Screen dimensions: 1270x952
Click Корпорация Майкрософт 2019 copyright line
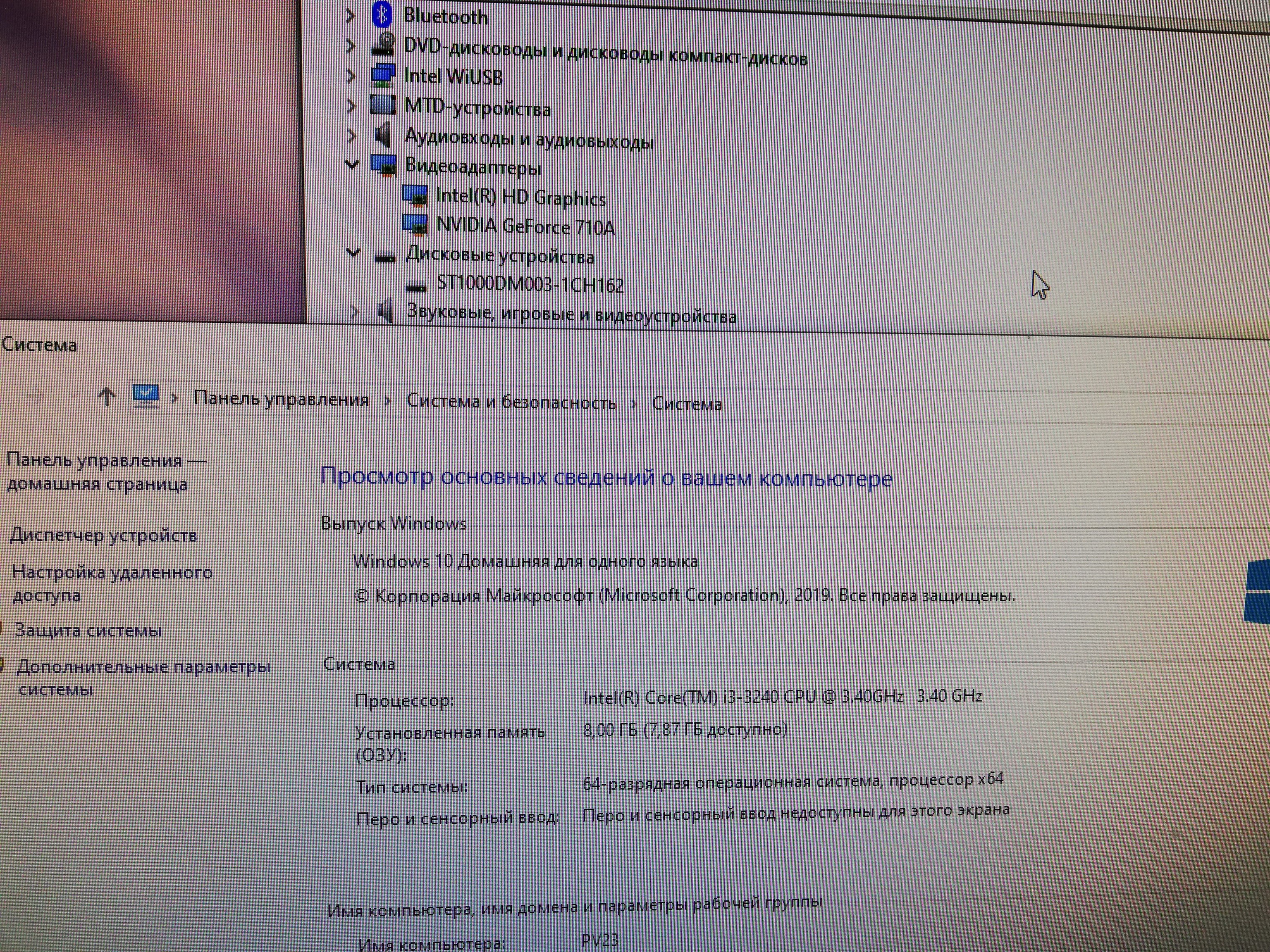click(685, 596)
